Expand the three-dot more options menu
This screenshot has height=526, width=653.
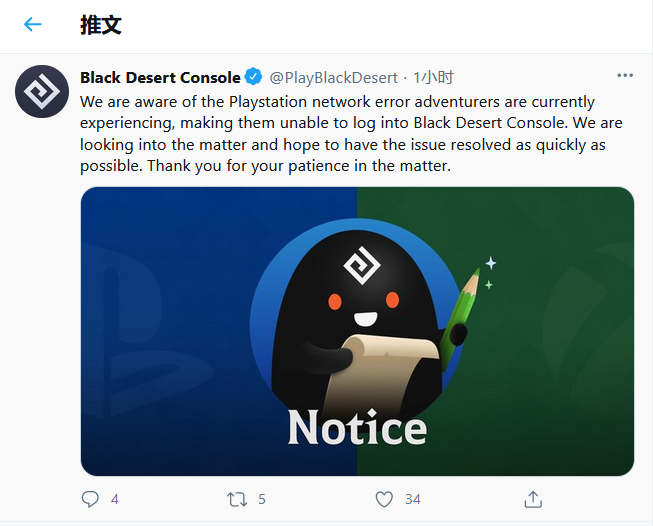click(625, 76)
